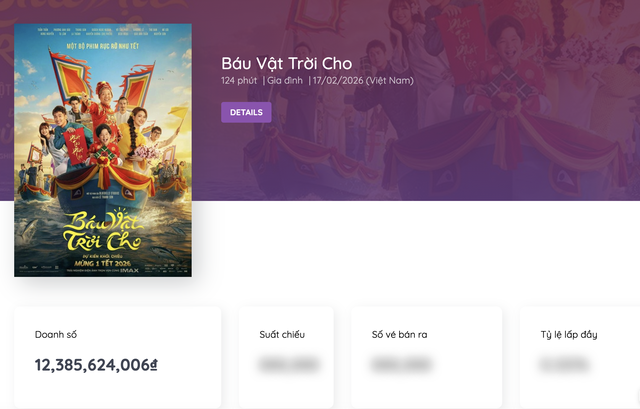Viewport: 640px width, 409px height.
Task: Click the blurred Tỷ lệ lấp đầy value
Action: click(x=567, y=365)
